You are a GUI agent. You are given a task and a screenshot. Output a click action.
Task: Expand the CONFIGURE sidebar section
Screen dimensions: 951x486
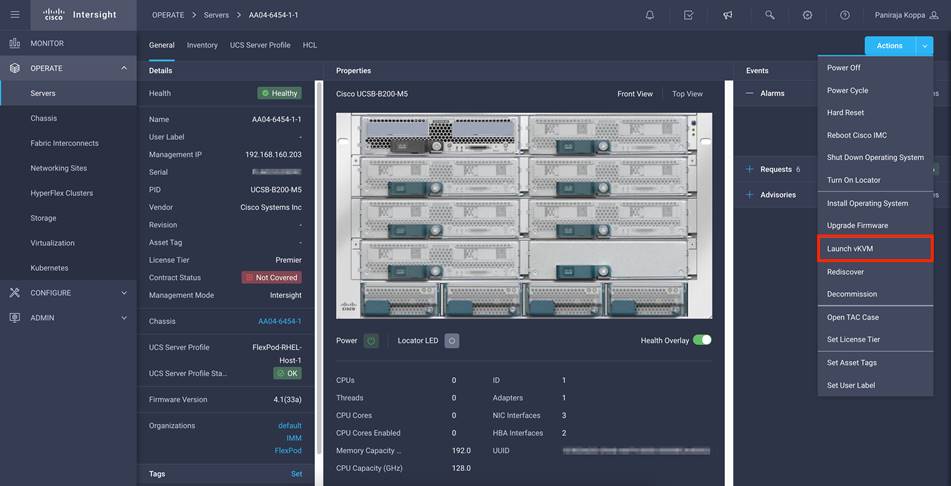124,292
